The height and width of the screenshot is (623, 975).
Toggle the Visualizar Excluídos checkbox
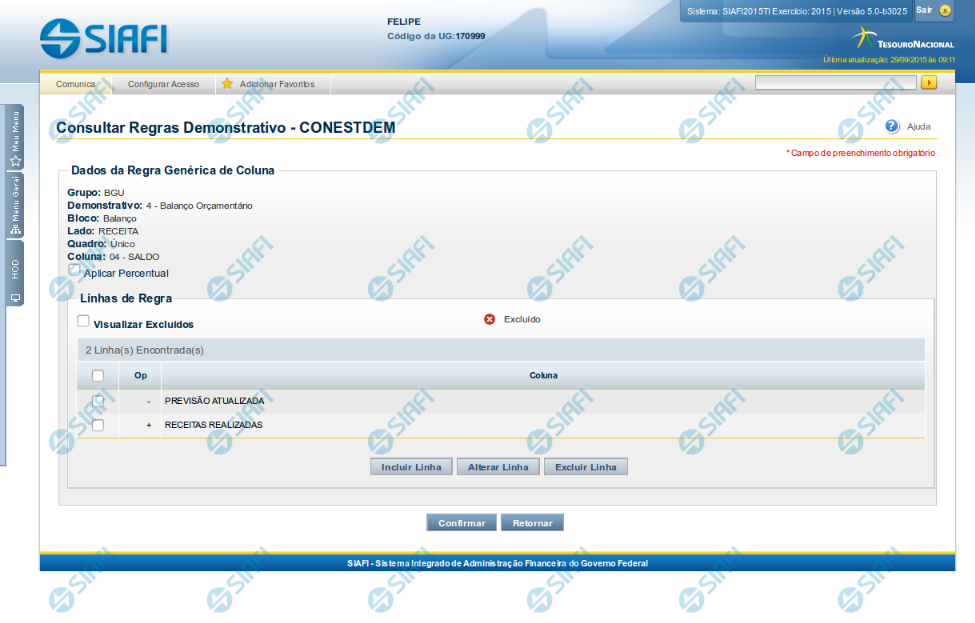point(84,322)
